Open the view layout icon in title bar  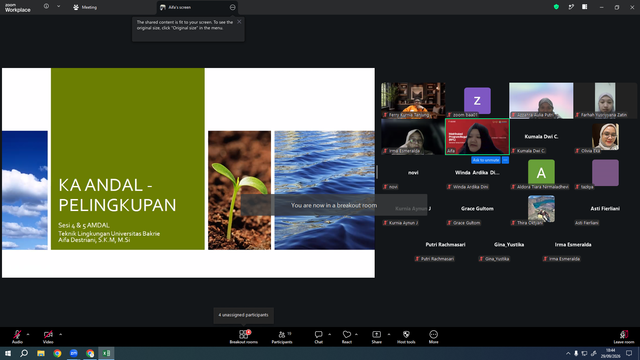click(x=584, y=7)
